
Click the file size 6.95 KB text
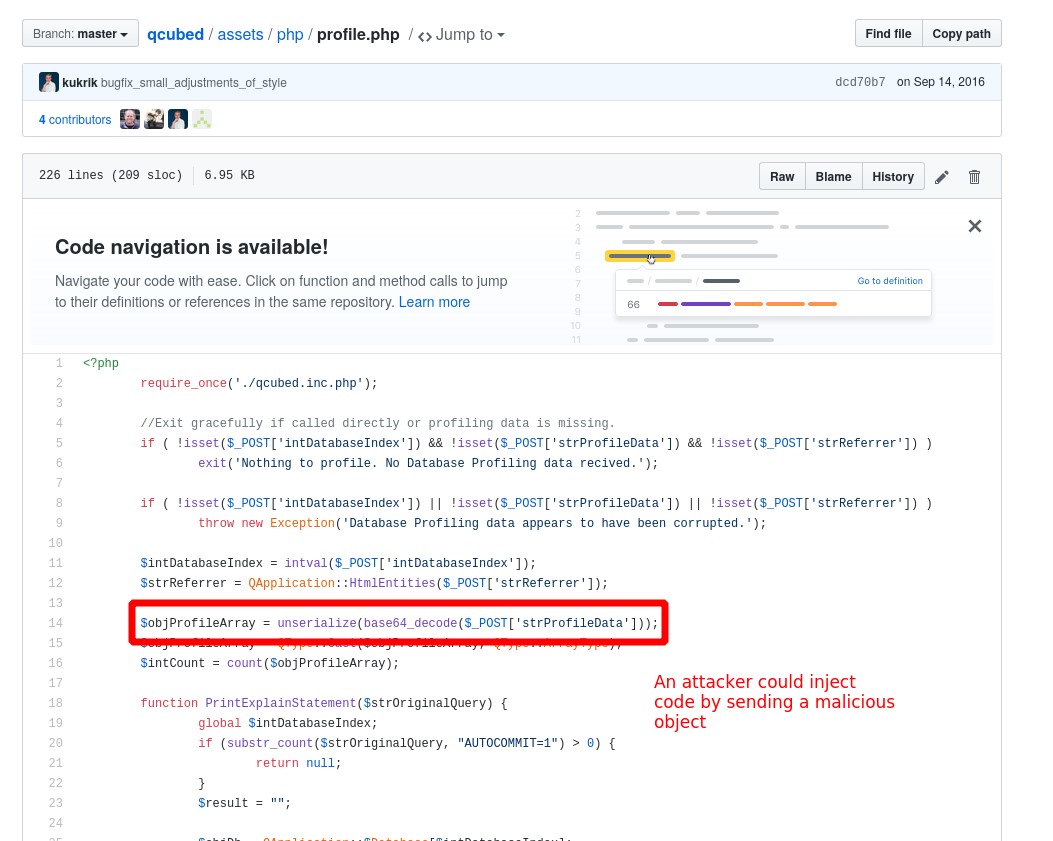coord(229,175)
